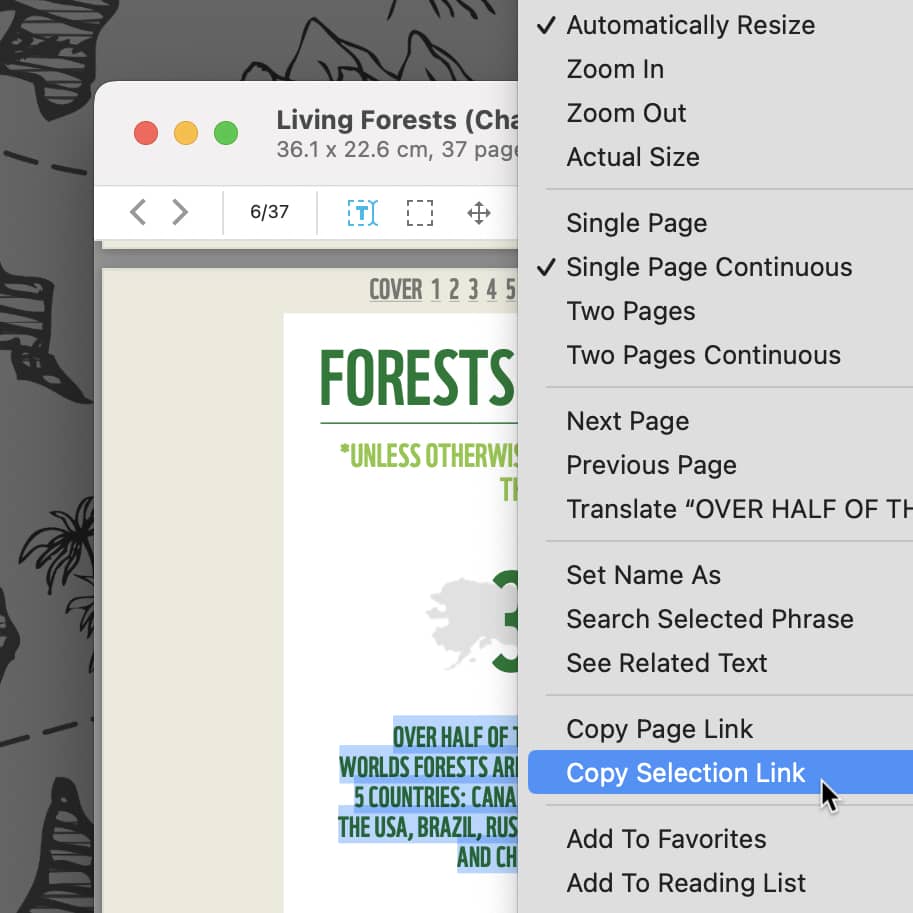
Task: Jump to chapter 3 link
Action: coord(473,289)
